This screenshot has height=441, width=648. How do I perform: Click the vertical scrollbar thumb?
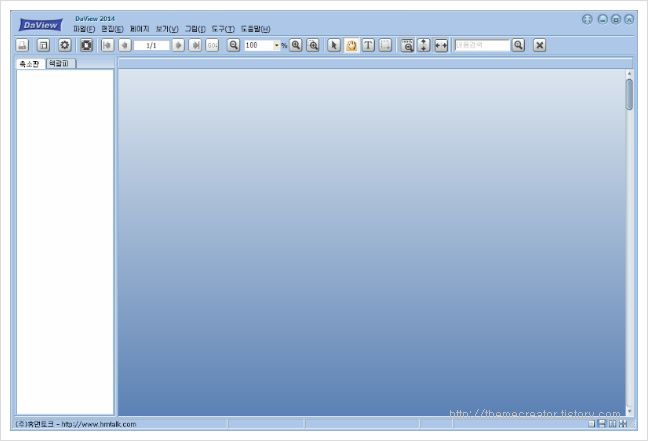(x=629, y=95)
